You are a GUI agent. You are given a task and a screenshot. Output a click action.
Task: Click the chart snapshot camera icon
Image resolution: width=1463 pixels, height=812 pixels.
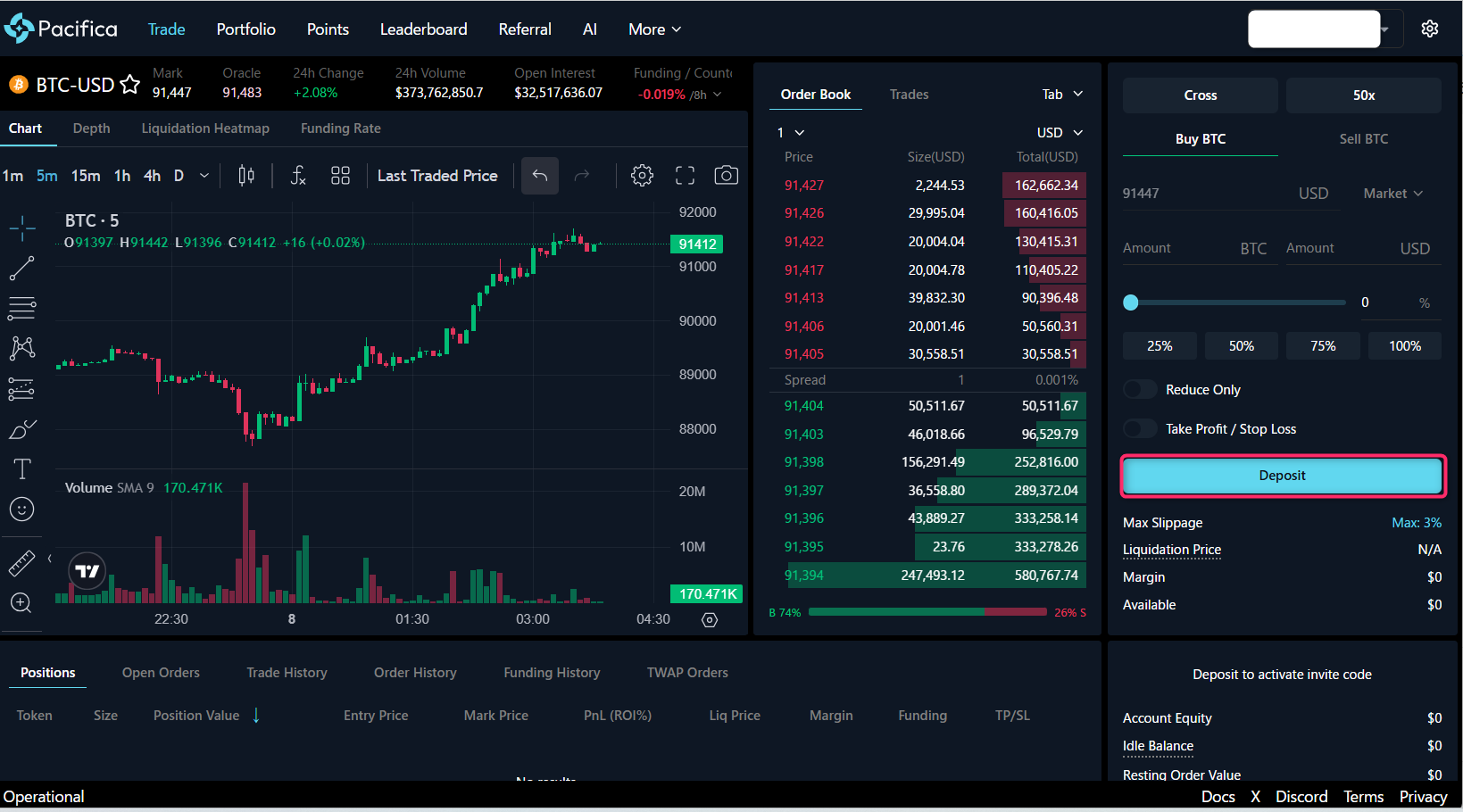pos(726,176)
